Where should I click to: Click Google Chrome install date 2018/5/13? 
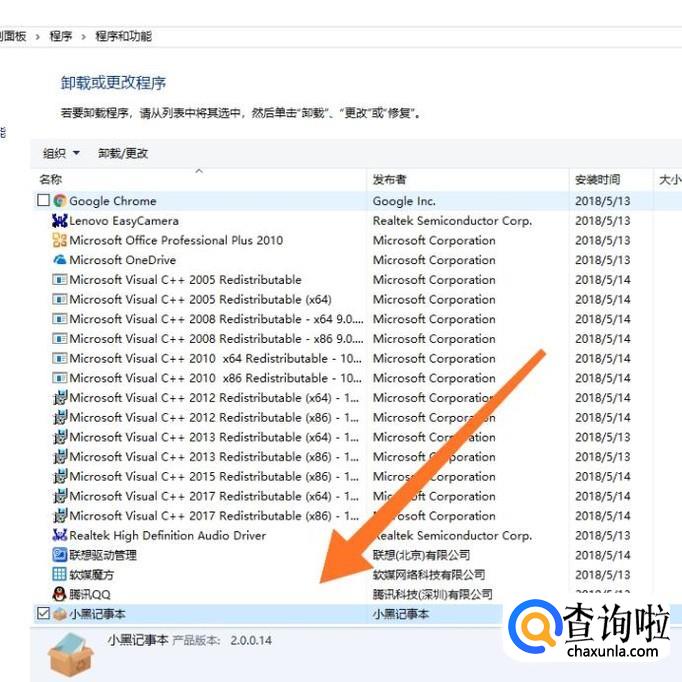point(602,201)
